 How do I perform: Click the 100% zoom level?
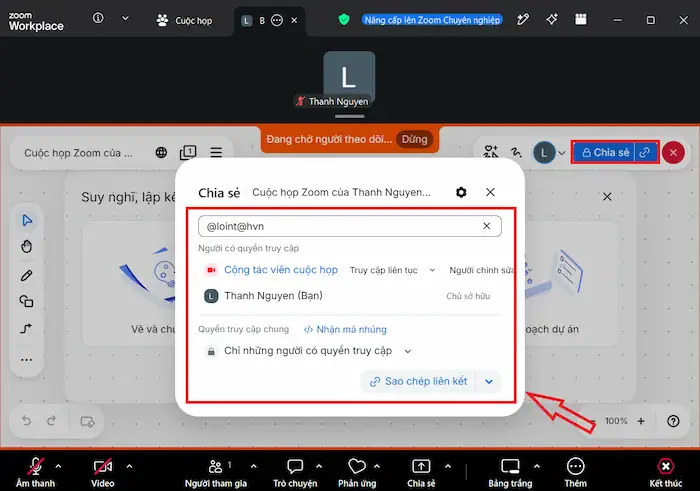pos(616,421)
